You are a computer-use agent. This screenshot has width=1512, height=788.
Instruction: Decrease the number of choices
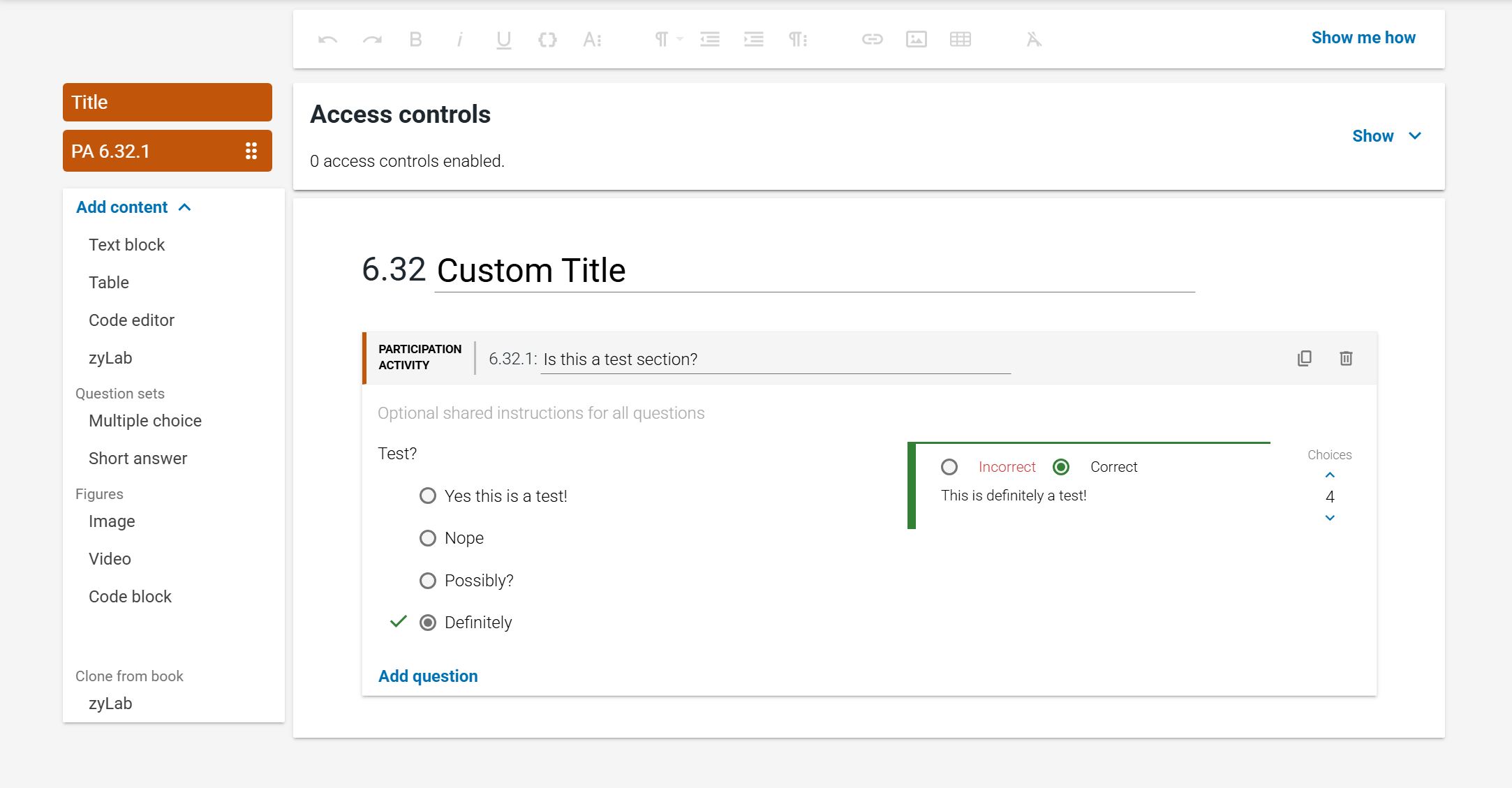point(1330,518)
